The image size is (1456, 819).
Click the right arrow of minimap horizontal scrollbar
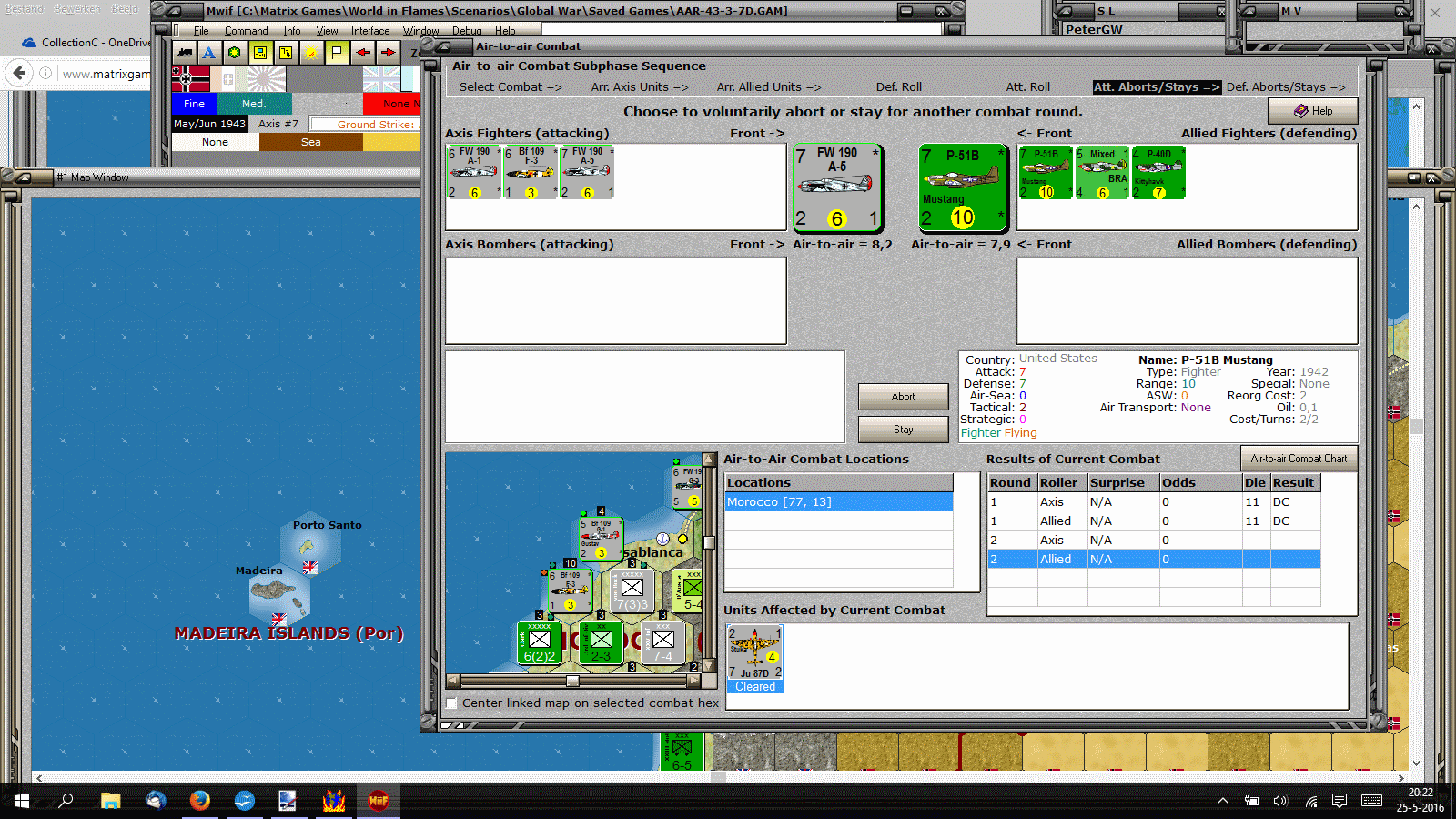(x=695, y=681)
